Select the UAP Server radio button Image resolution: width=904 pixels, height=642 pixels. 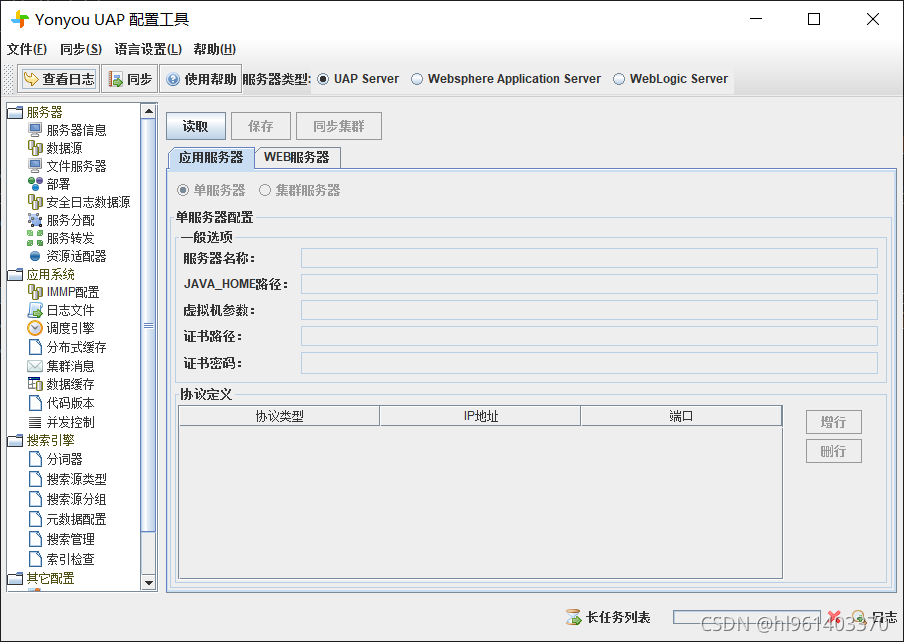(x=323, y=79)
